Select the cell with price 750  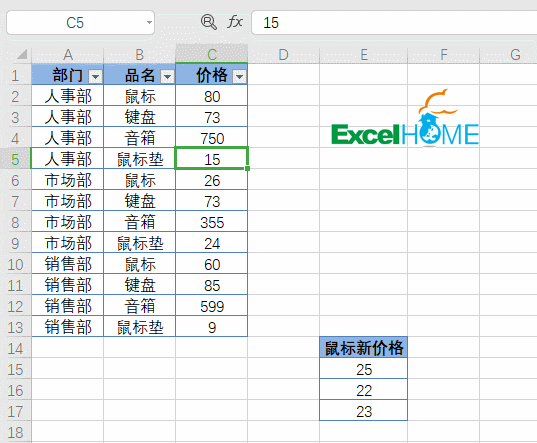pyautogui.click(x=212, y=138)
